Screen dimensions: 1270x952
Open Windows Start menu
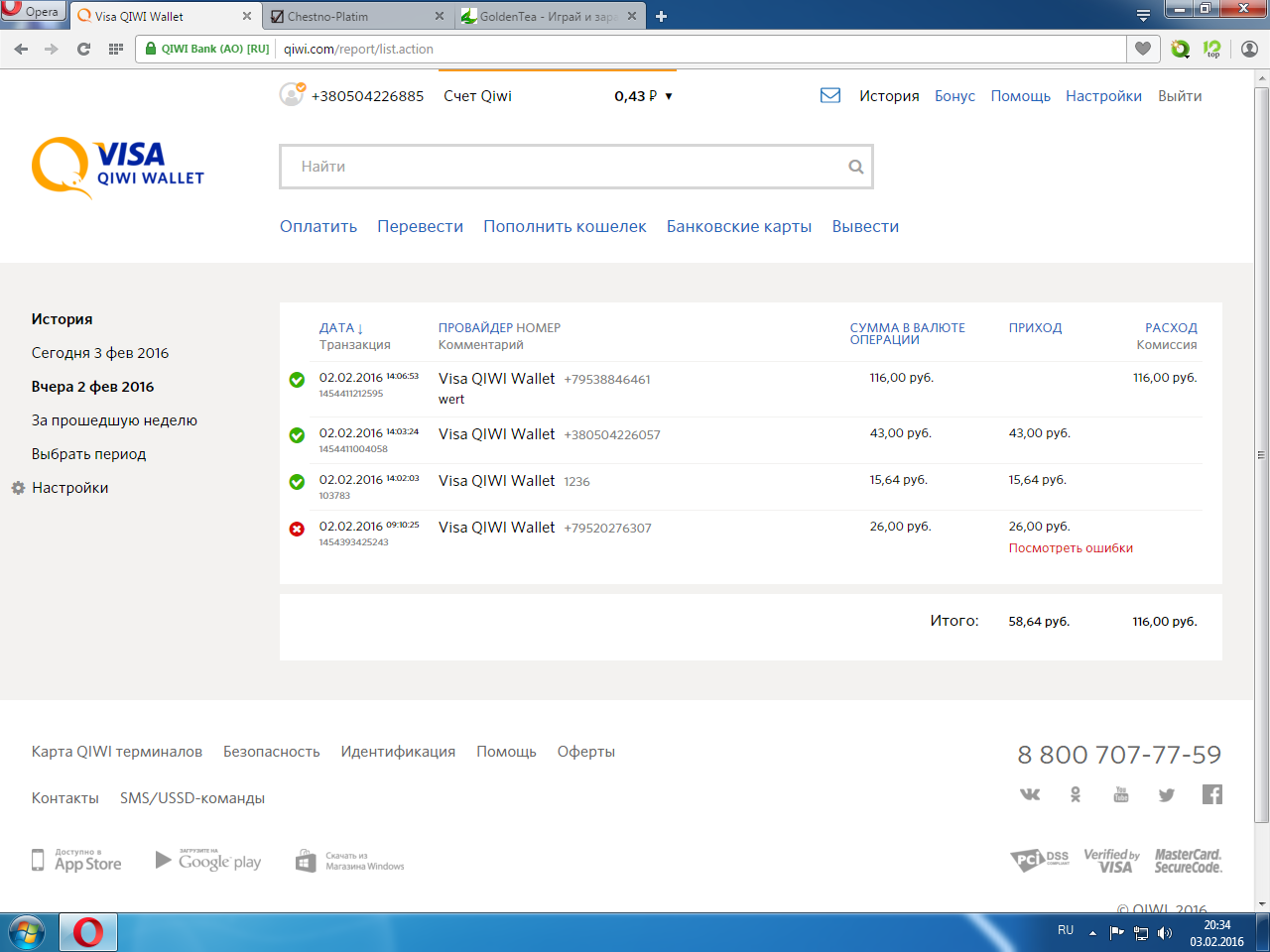pyautogui.click(x=27, y=933)
